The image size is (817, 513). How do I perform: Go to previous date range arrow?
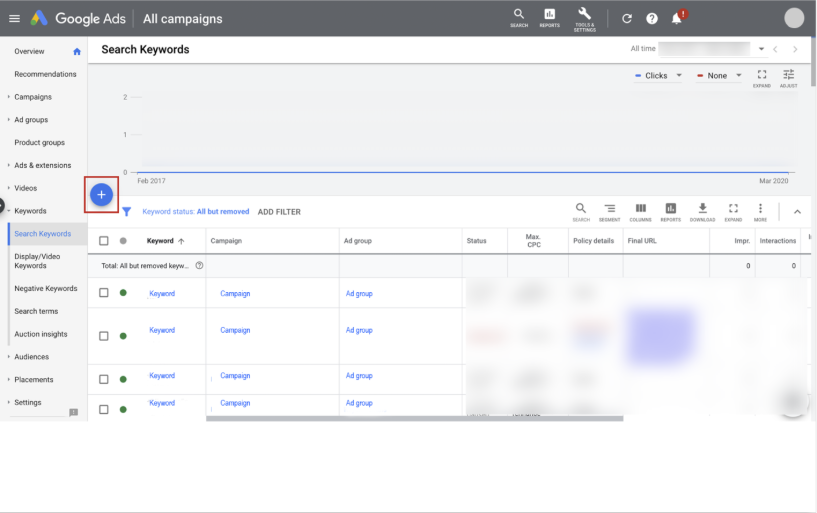point(776,49)
